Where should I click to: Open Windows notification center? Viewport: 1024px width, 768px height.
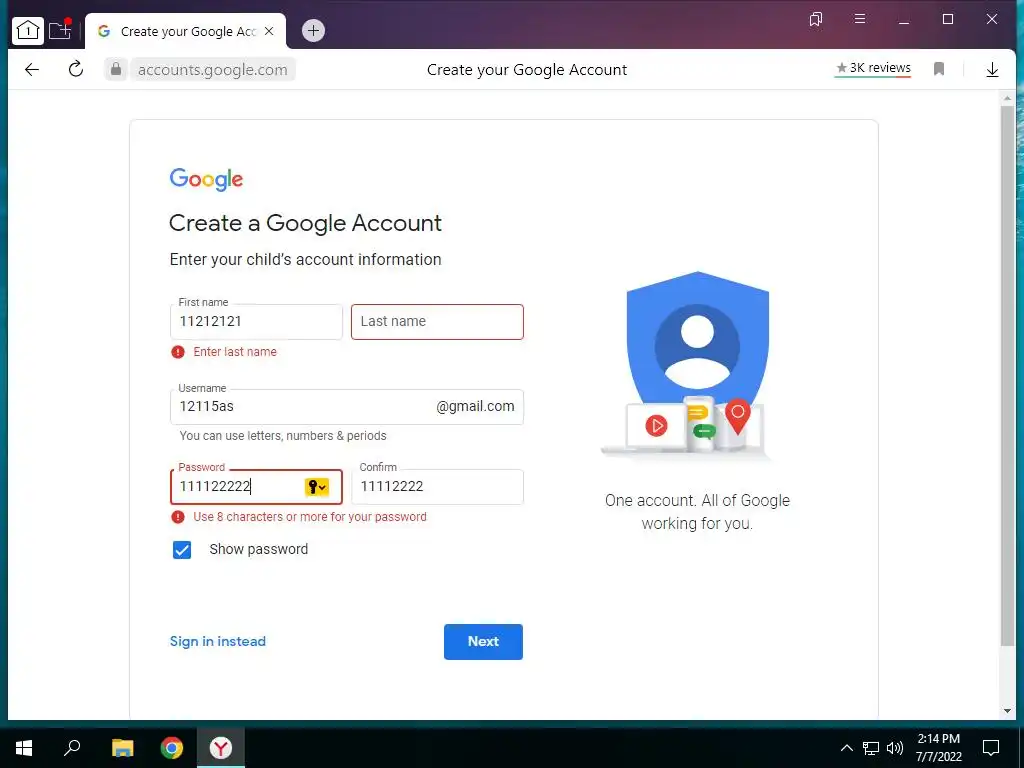[991, 748]
